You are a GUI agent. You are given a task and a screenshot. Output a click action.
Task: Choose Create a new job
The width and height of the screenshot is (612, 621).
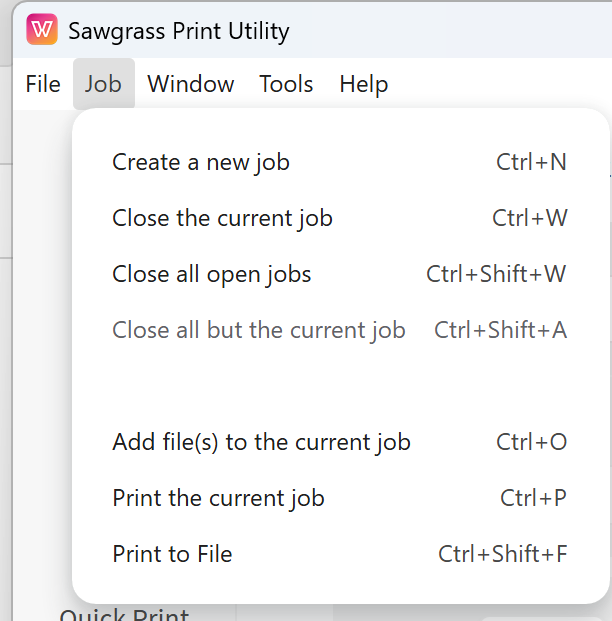click(340, 162)
